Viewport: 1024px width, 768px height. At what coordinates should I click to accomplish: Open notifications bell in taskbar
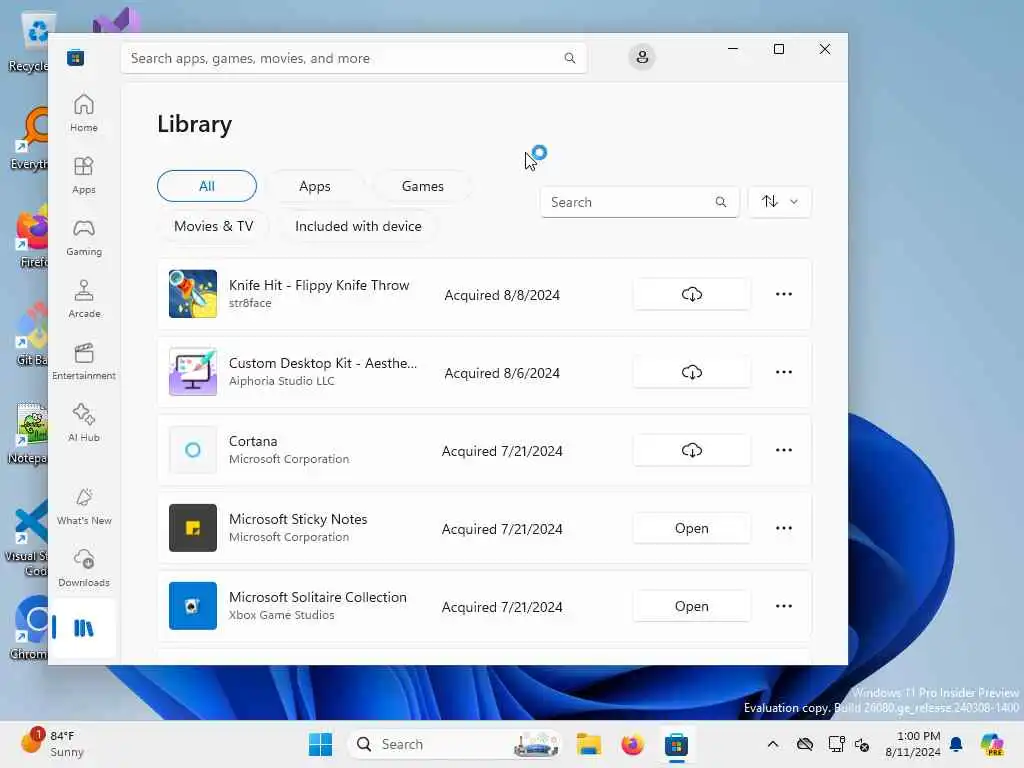click(x=956, y=744)
